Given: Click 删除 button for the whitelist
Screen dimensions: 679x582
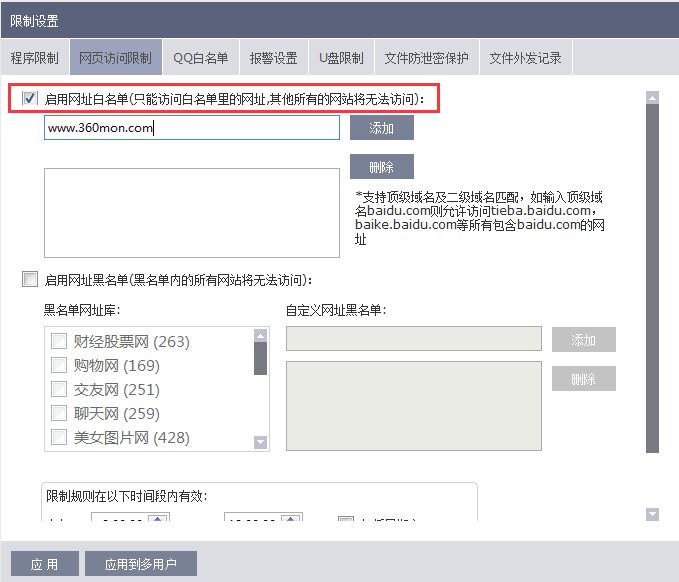Looking at the screenshot, I should click(381, 166).
